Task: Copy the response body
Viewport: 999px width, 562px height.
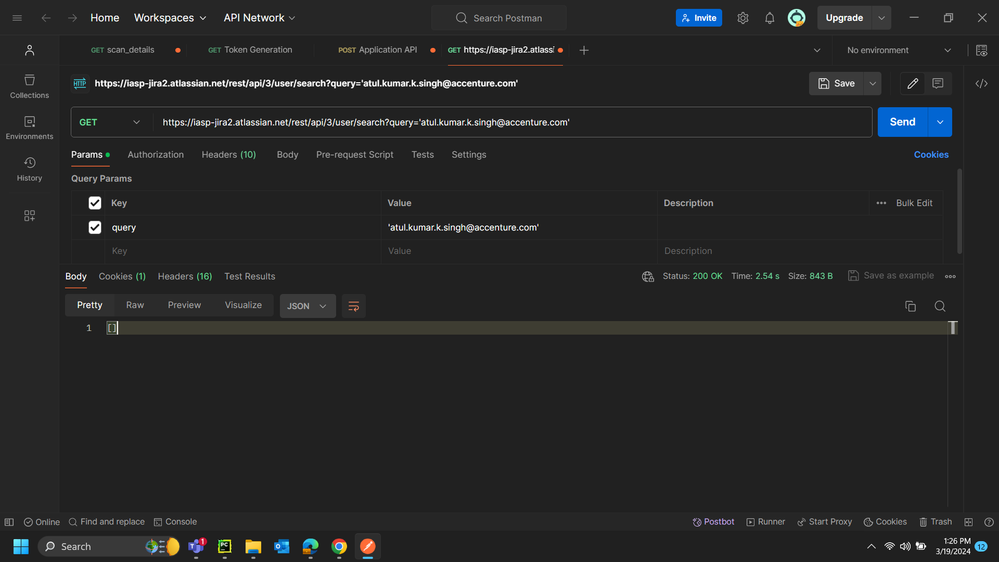Action: point(910,306)
